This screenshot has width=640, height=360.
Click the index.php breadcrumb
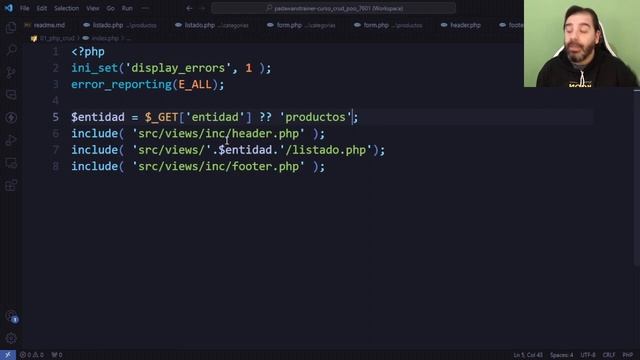pyautogui.click(x=101, y=38)
